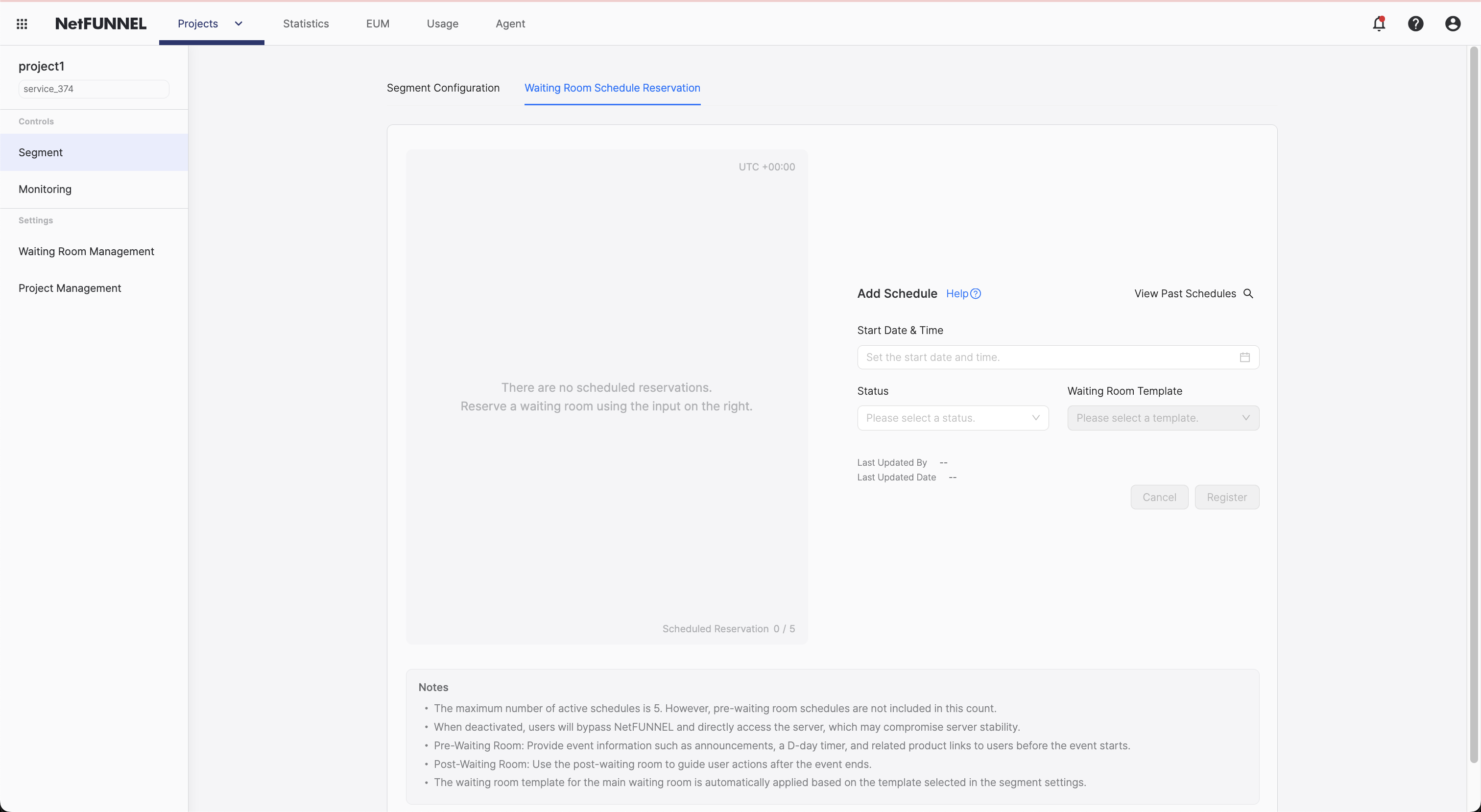
Task: Open Waiting Room Management settings
Action: (86, 251)
